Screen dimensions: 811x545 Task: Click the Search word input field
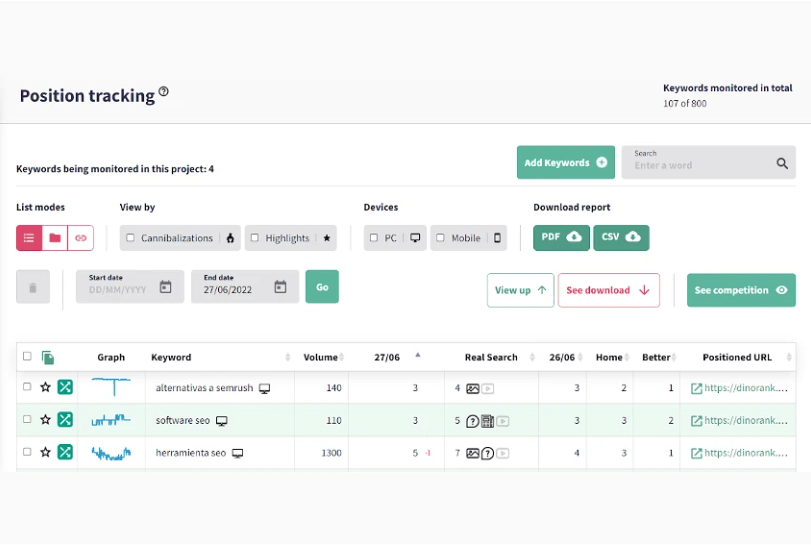point(700,165)
